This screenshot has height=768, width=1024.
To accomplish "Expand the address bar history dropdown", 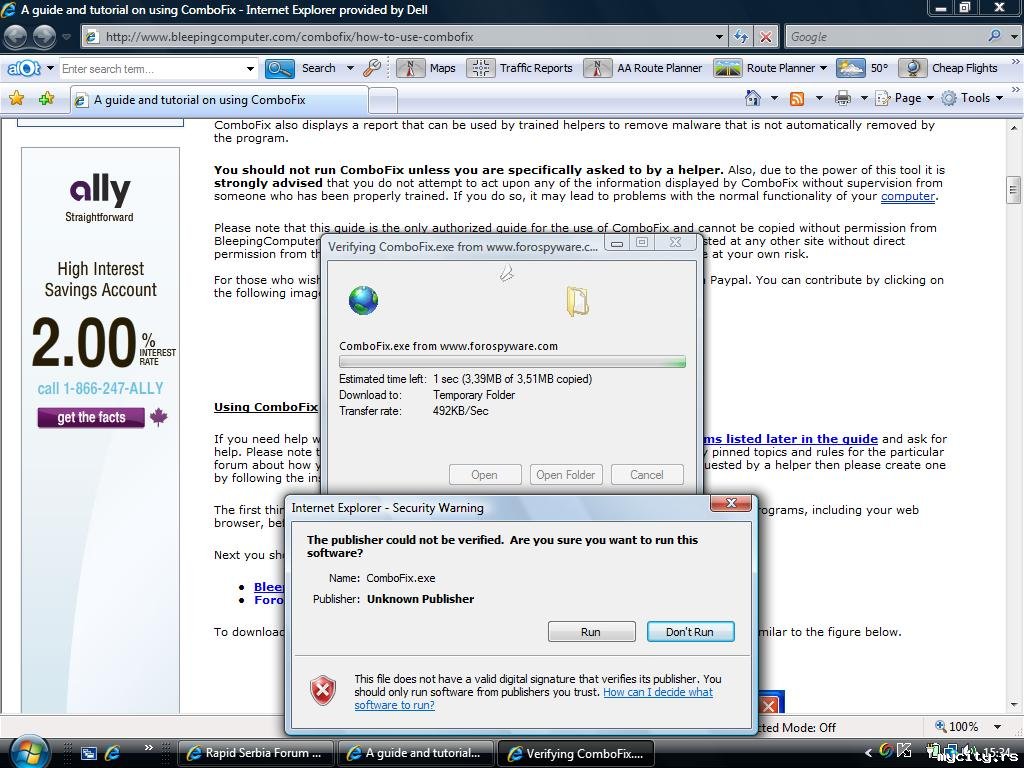I will (719, 37).
